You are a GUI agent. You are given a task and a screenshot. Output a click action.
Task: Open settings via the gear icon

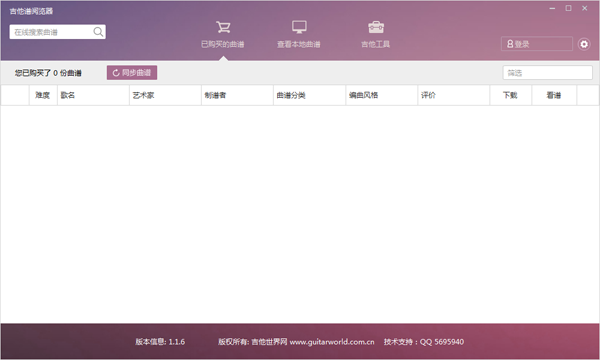[x=584, y=44]
